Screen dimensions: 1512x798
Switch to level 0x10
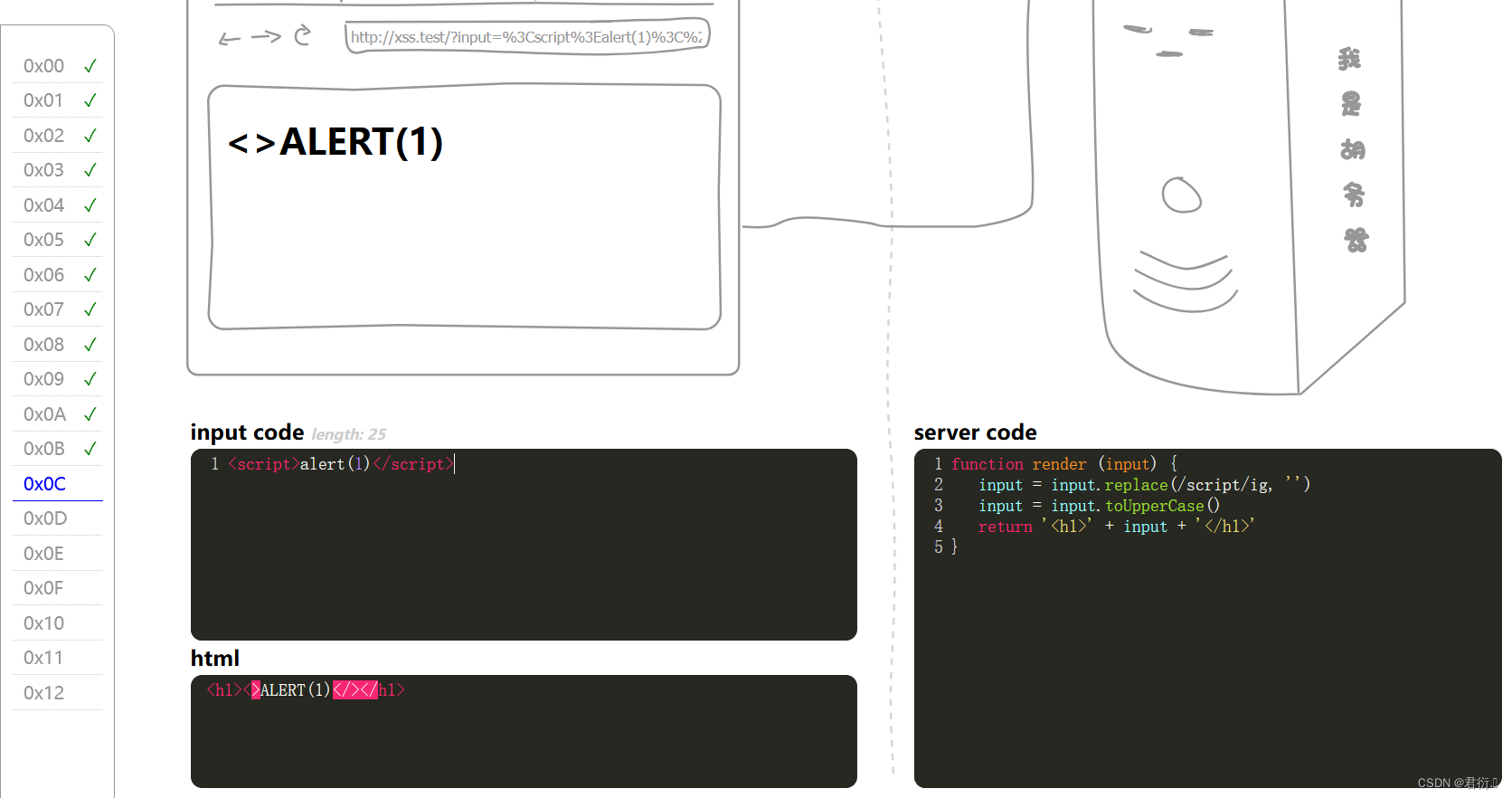coord(44,623)
